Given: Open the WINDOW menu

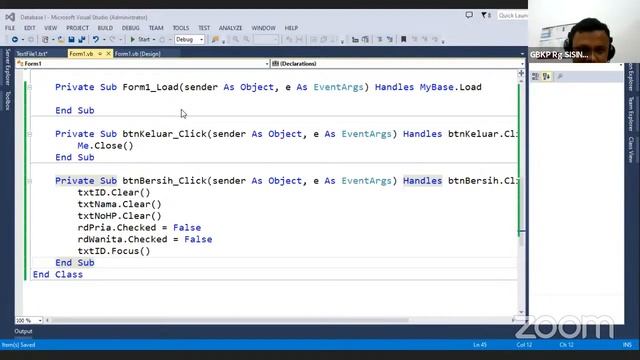Looking at the screenshot, I should tap(264, 28).
